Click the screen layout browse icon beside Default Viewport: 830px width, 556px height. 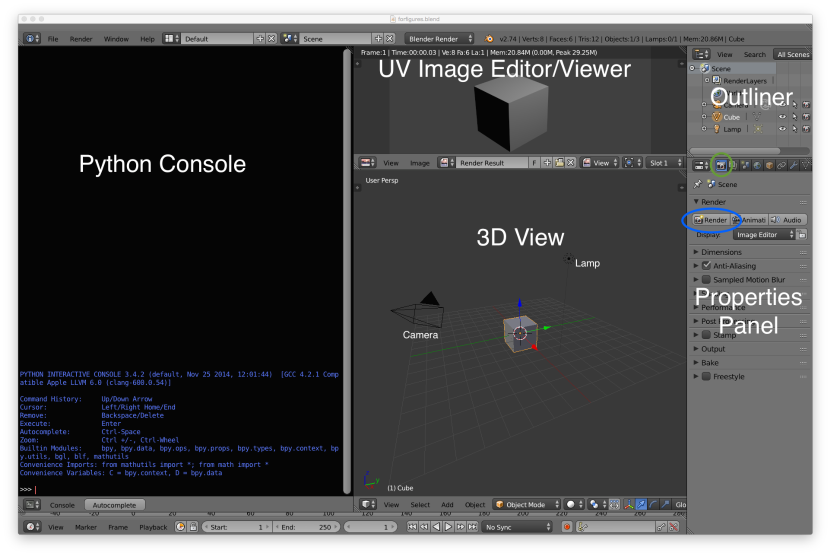tap(170, 39)
